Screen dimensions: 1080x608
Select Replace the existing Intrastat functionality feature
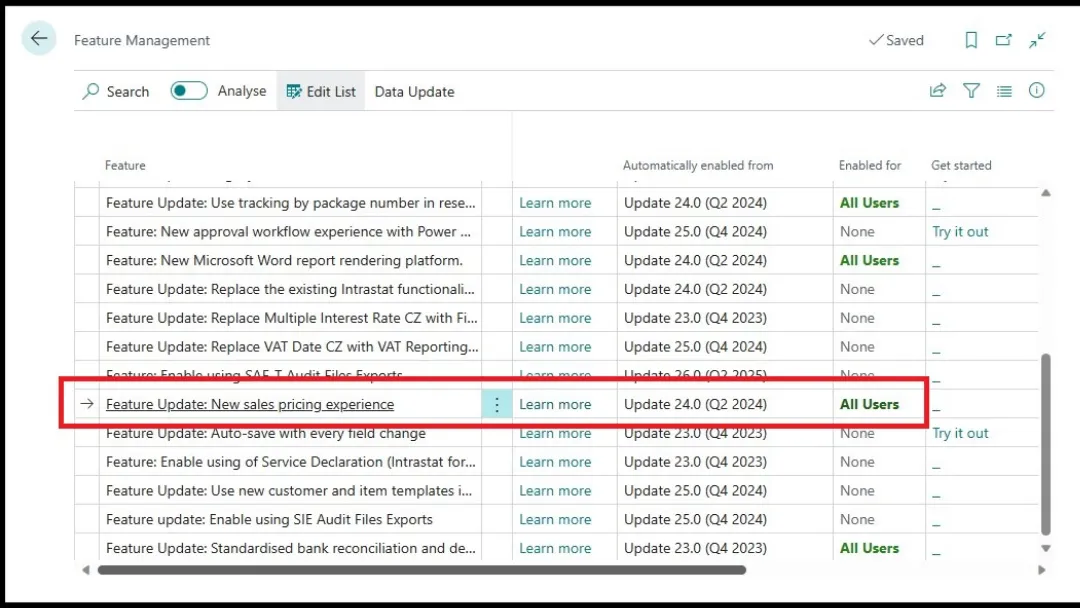(x=290, y=290)
